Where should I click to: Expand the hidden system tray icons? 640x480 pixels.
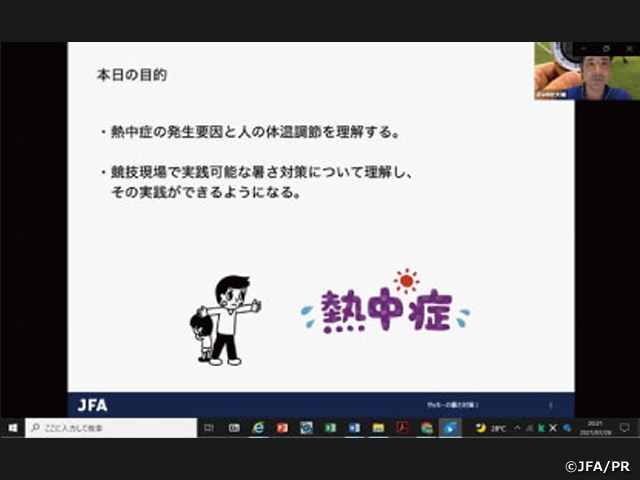(x=518, y=427)
